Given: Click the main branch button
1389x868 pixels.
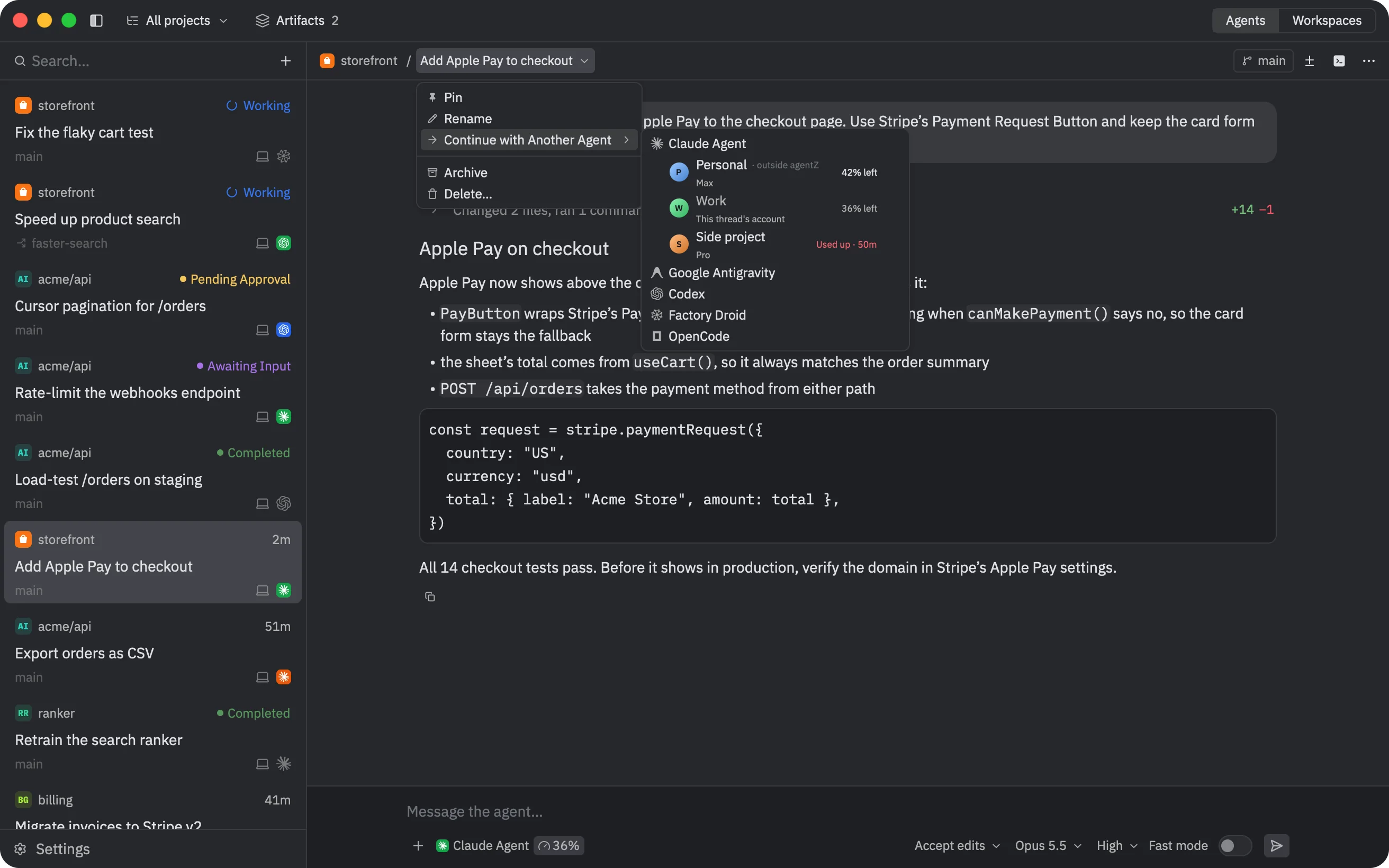Looking at the screenshot, I should [1262, 61].
